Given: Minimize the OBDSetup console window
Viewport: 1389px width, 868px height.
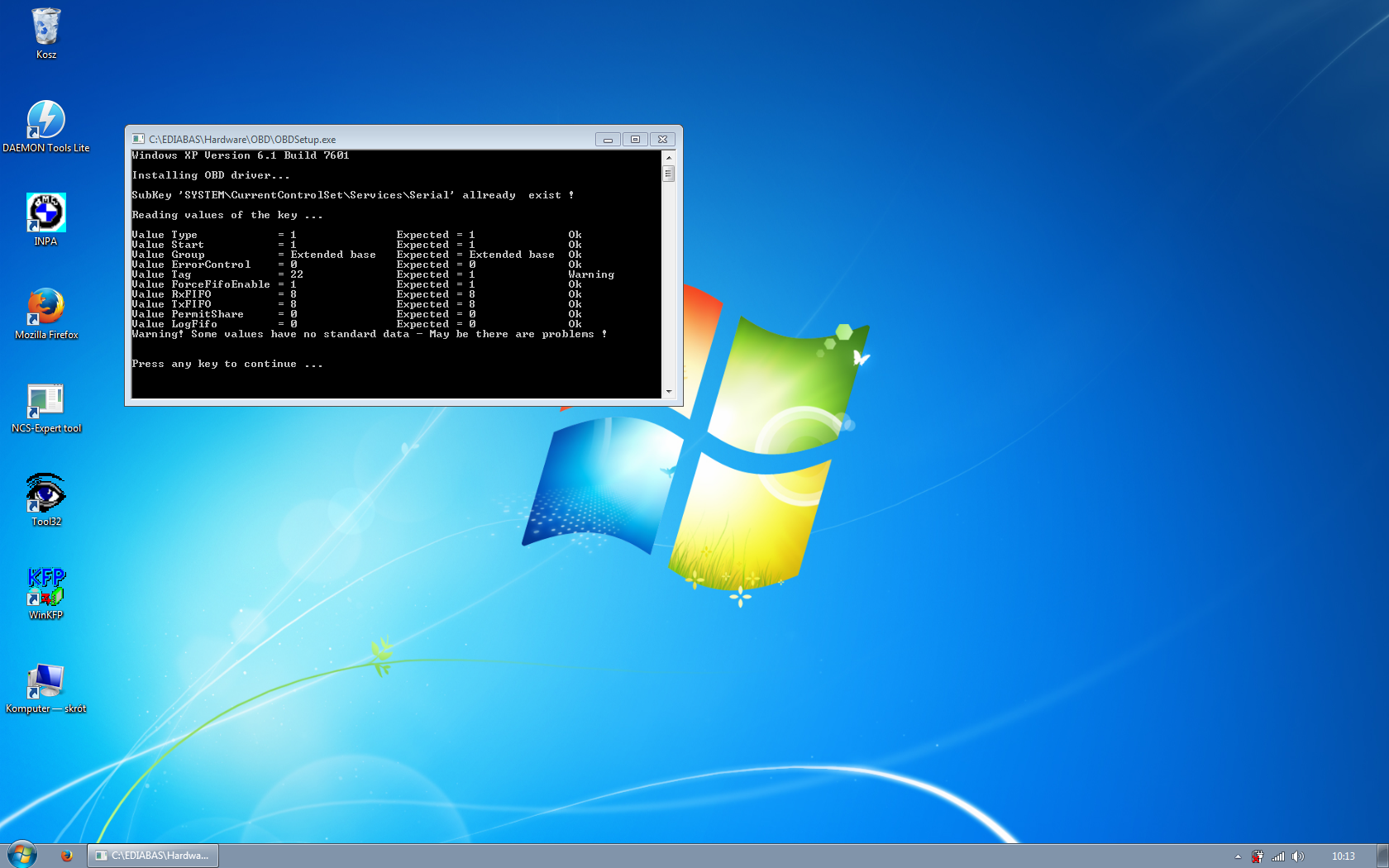Looking at the screenshot, I should (608, 139).
